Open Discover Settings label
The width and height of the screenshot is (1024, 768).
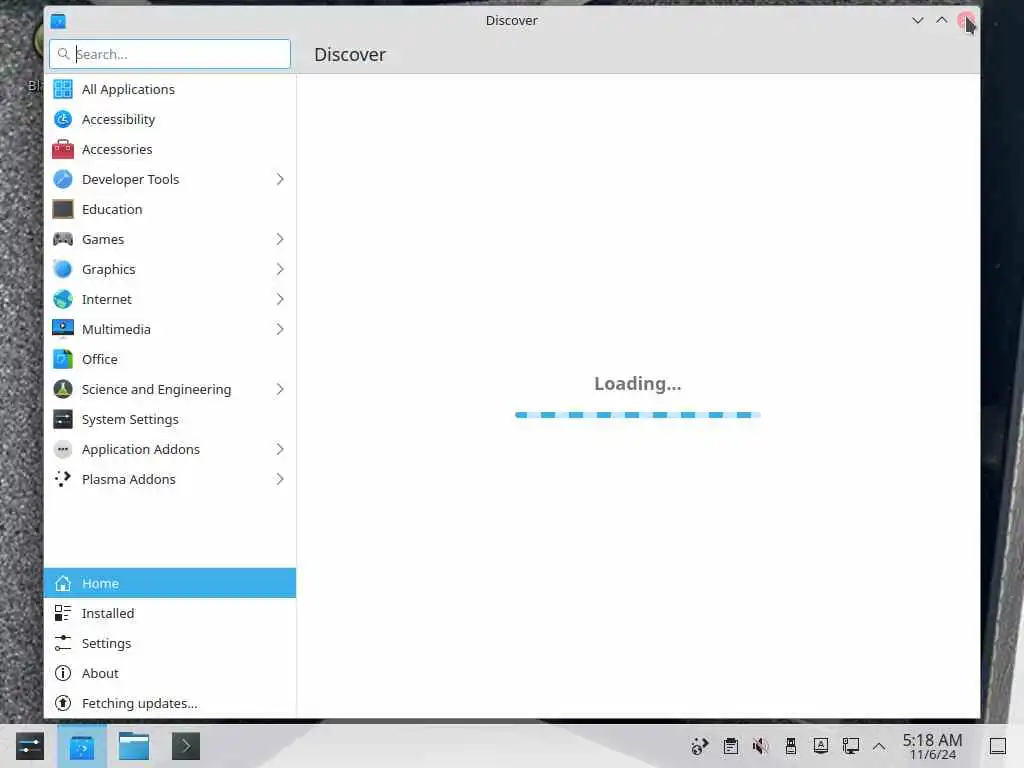(106, 644)
